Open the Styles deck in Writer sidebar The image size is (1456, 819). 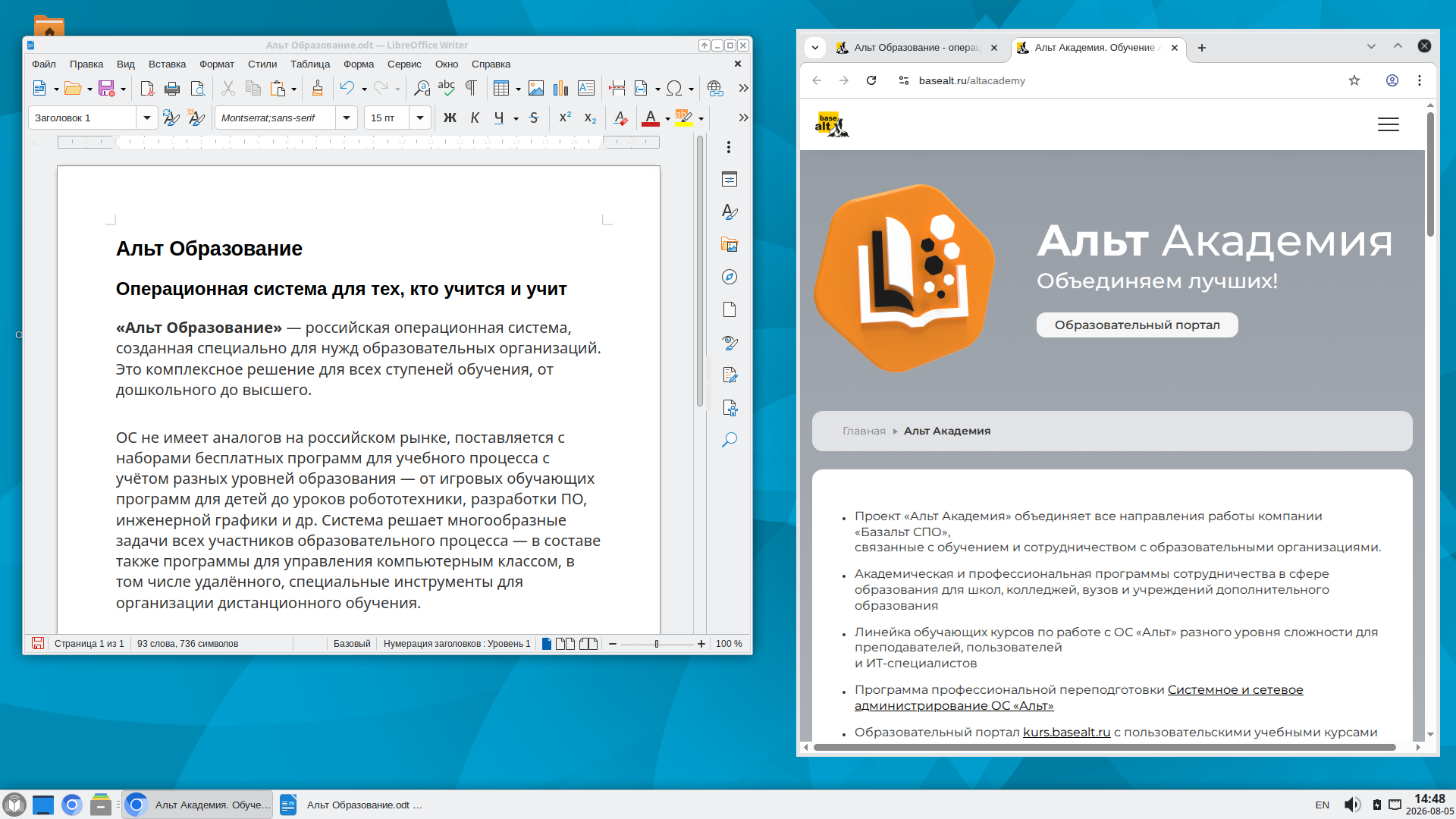click(730, 212)
